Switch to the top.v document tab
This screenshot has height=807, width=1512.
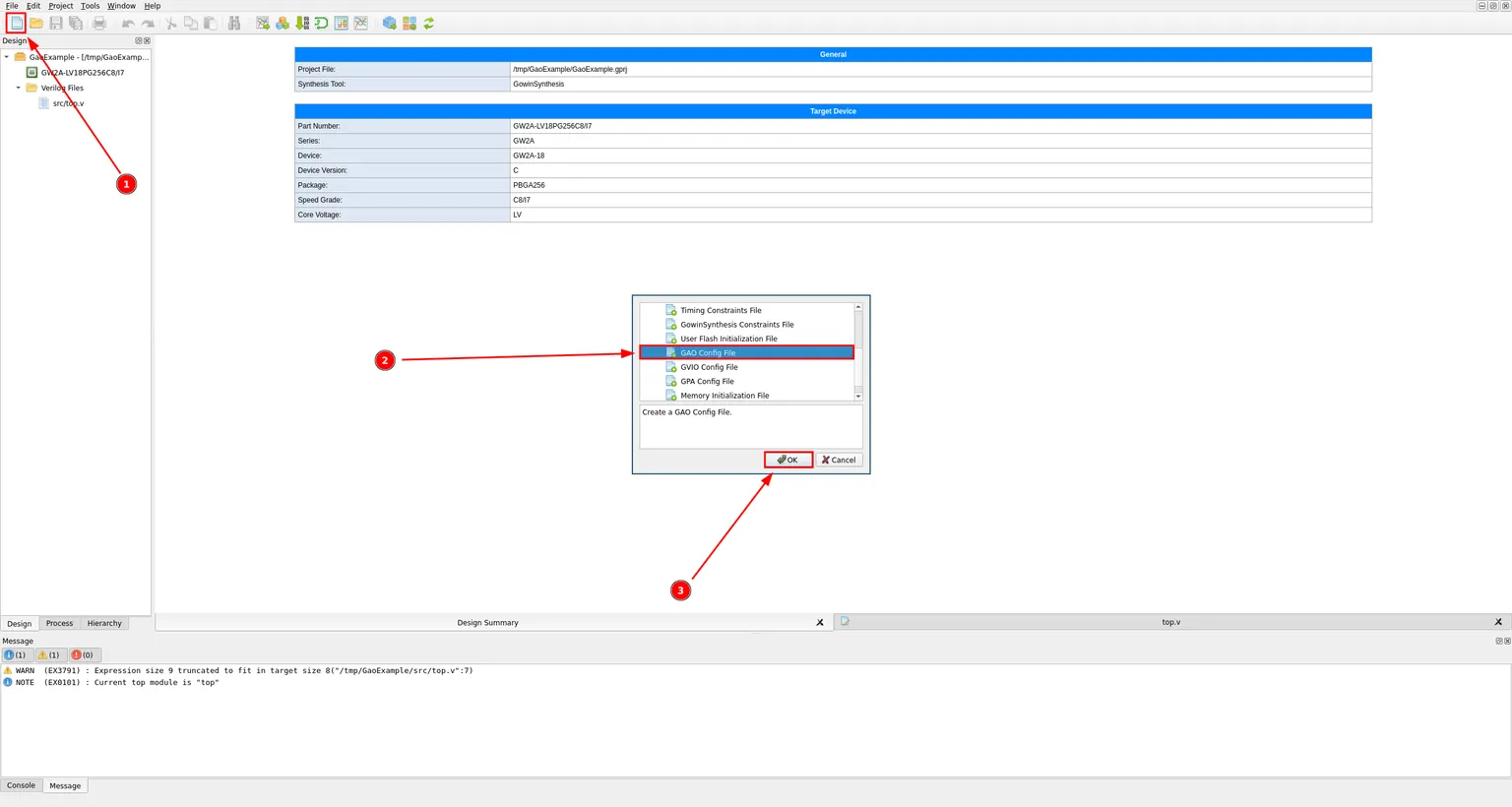pyautogui.click(x=1171, y=622)
